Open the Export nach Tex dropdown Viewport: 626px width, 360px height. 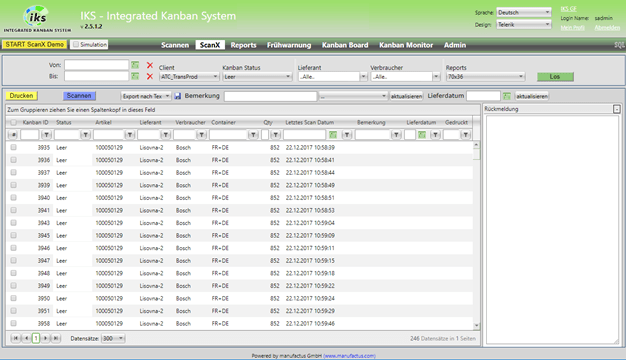click(146, 96)
